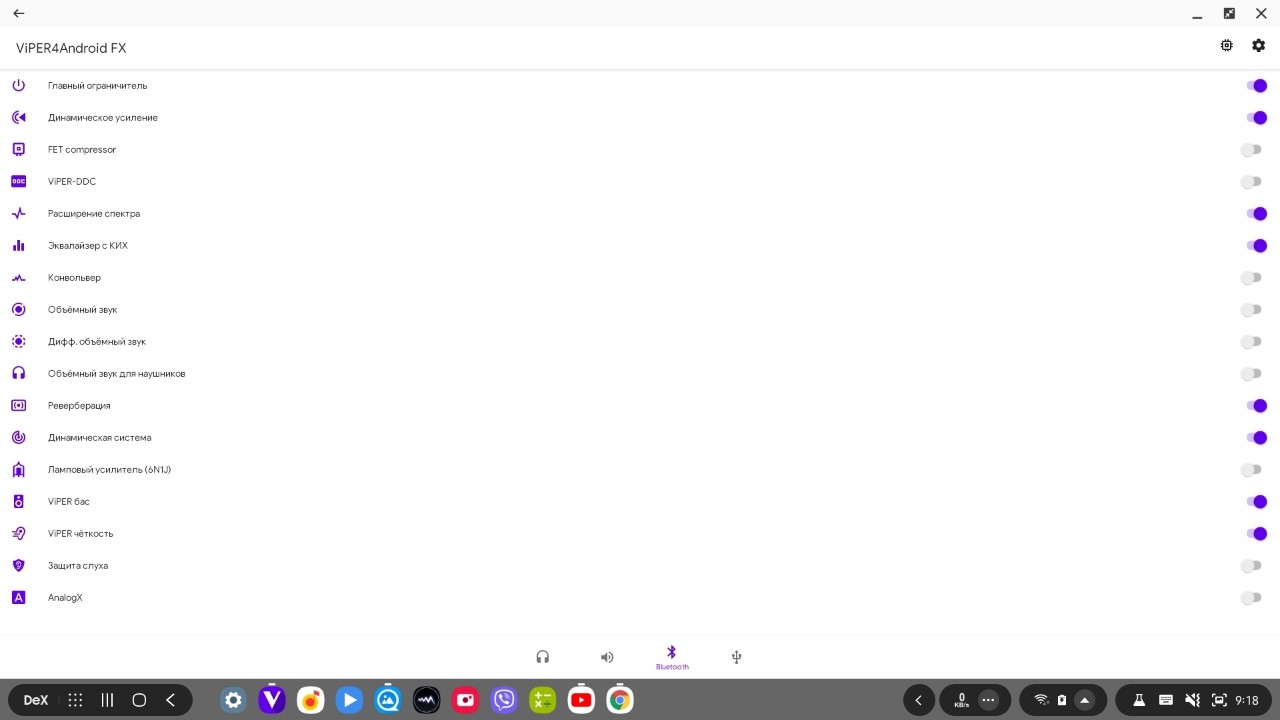Toggle the Объёмный звук switch on
This screenshot has height=720, width=1280.
click(1251, 310)
